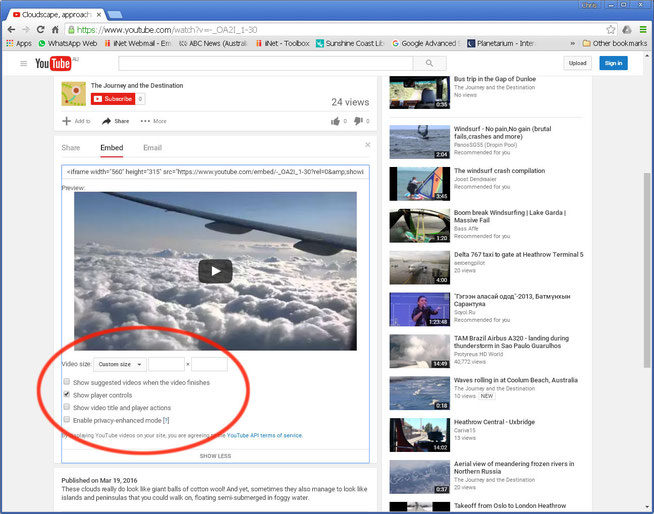Open the Sunshine Coast Lib bookmark

[x=350, y=43]
